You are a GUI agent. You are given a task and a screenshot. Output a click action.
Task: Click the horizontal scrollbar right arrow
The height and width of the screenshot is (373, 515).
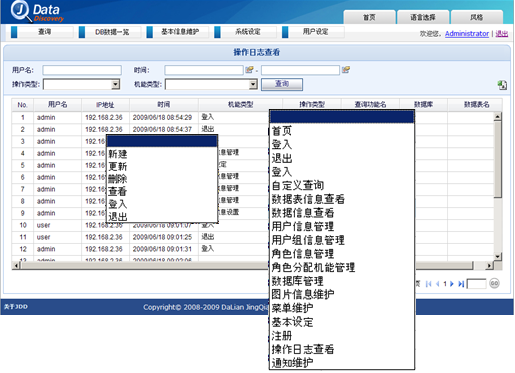click(x=489, y=266)
